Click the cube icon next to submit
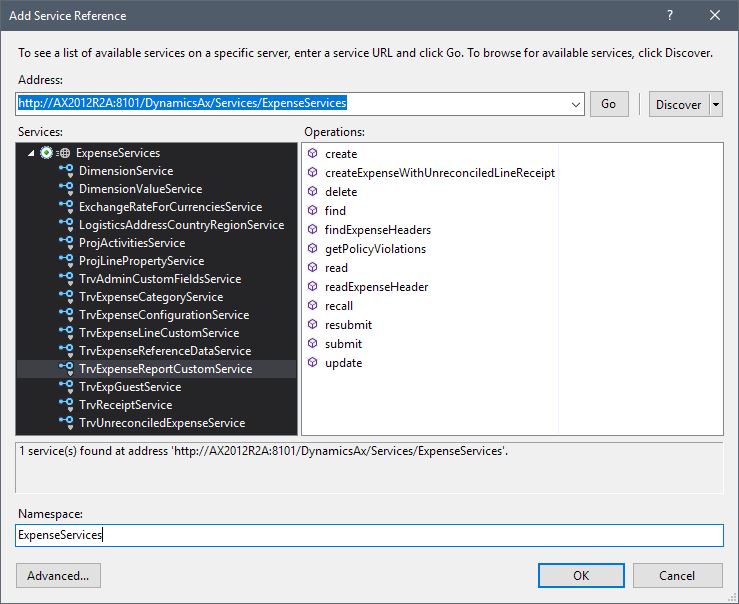The height and width of the screenshot is (604, 739). 313,344
